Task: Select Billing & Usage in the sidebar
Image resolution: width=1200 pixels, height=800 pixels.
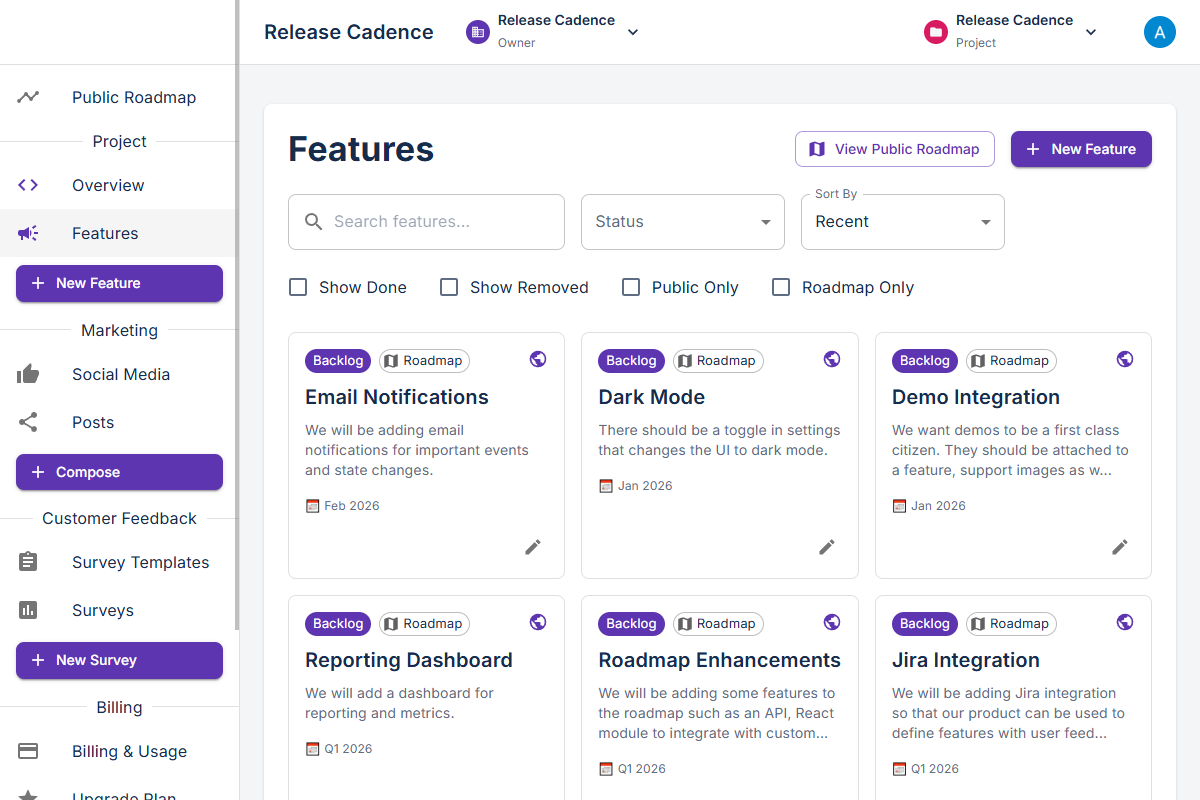Action: pyautogui.click(x=129, y=751)
